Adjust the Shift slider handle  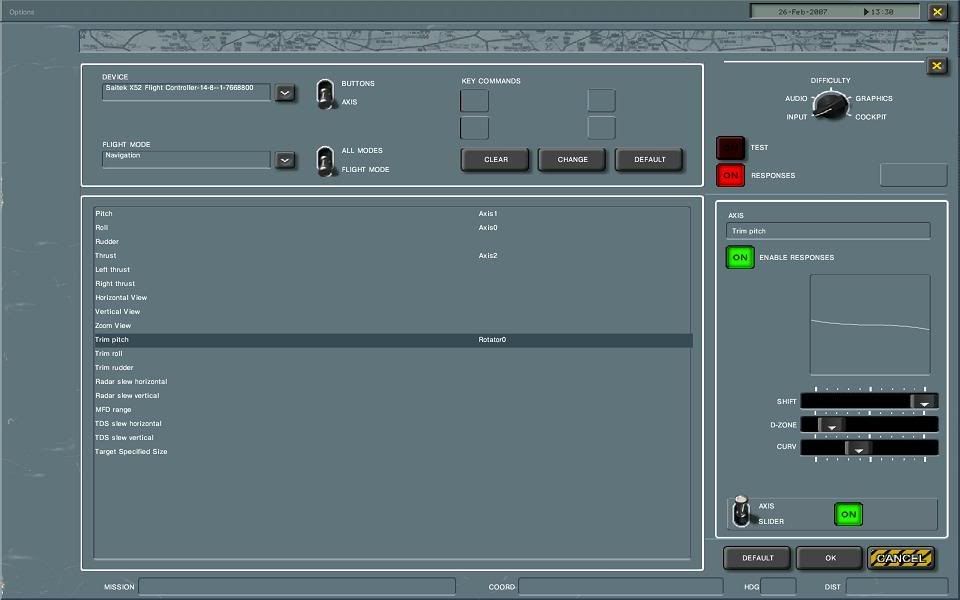tap(924, 402)
